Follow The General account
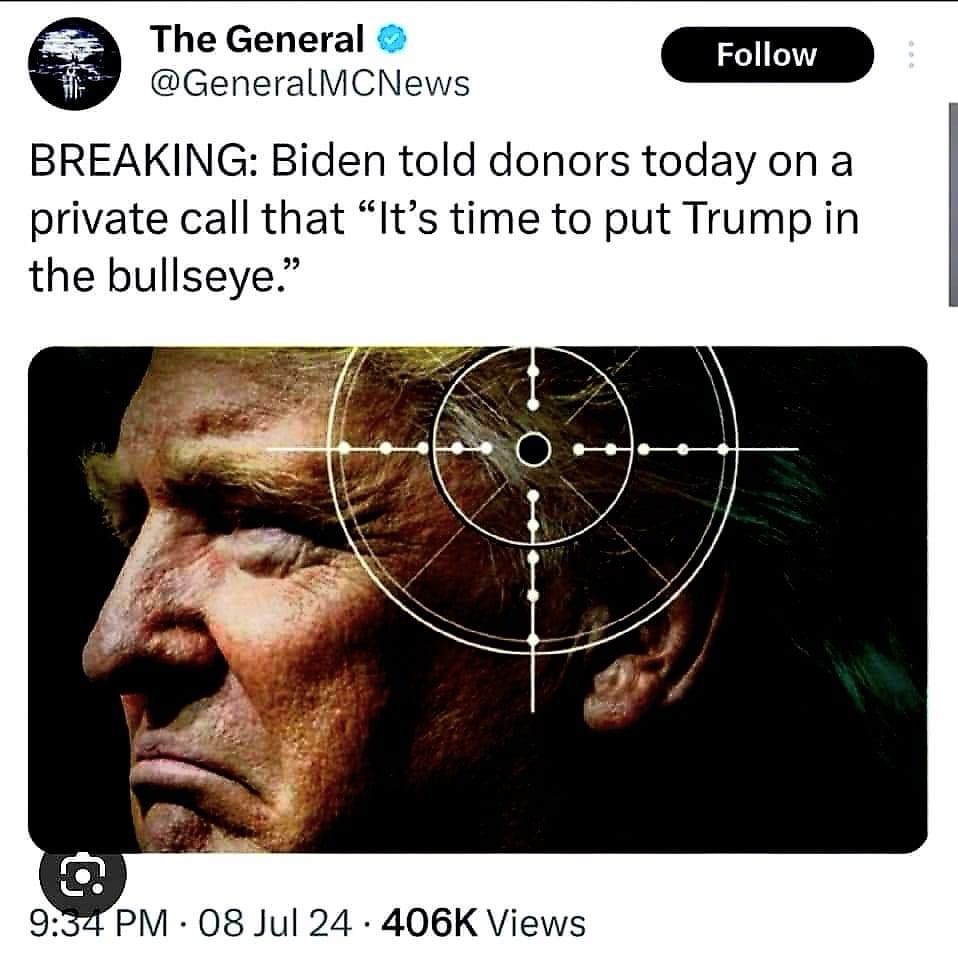This screenshot has width=958, height=960. click(x=767, y=54)
